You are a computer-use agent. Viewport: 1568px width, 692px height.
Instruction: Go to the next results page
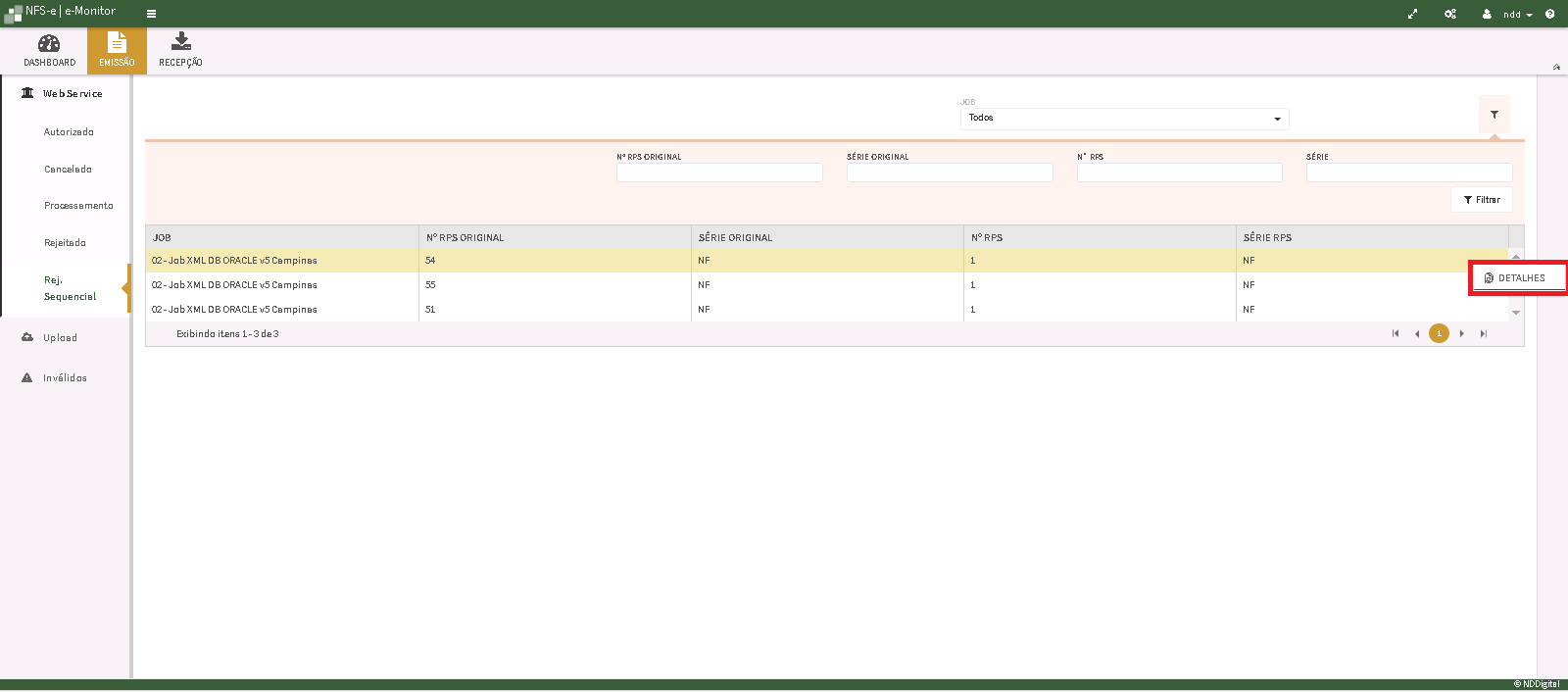[x=1461, y=334]
